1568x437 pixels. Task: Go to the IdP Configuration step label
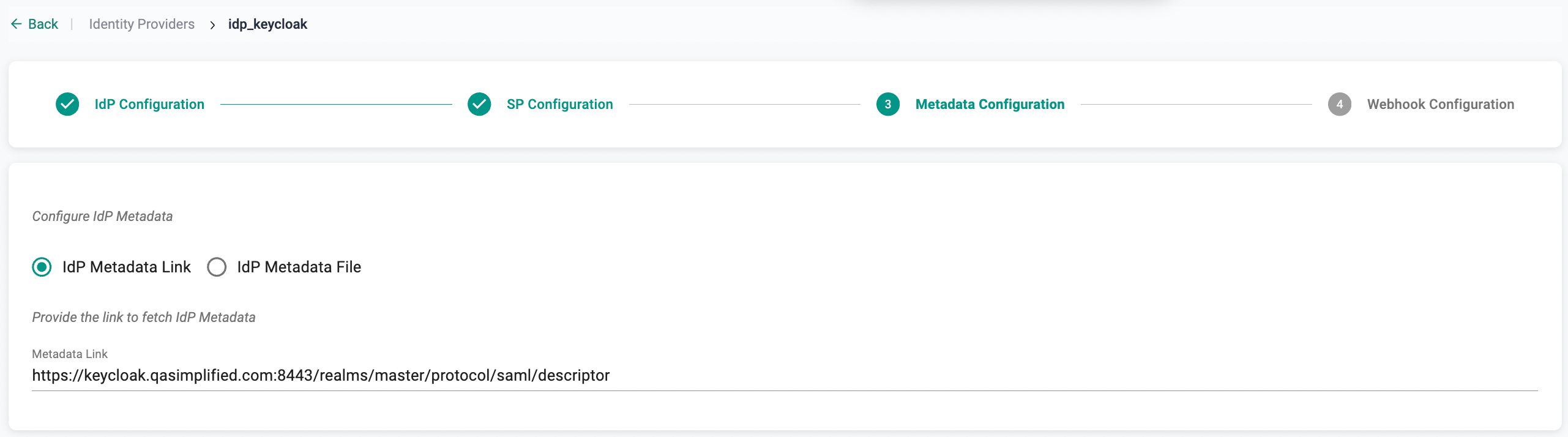(x=149, y=104)
